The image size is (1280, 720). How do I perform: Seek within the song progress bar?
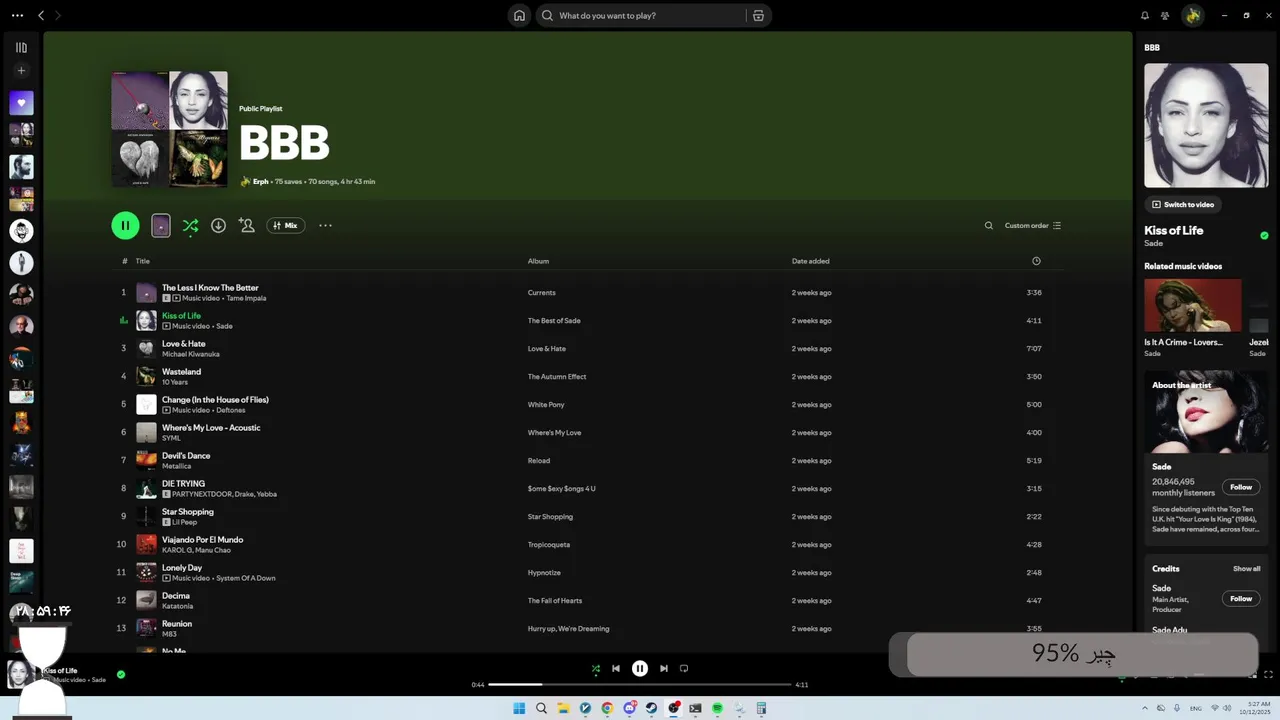(640, 685)
